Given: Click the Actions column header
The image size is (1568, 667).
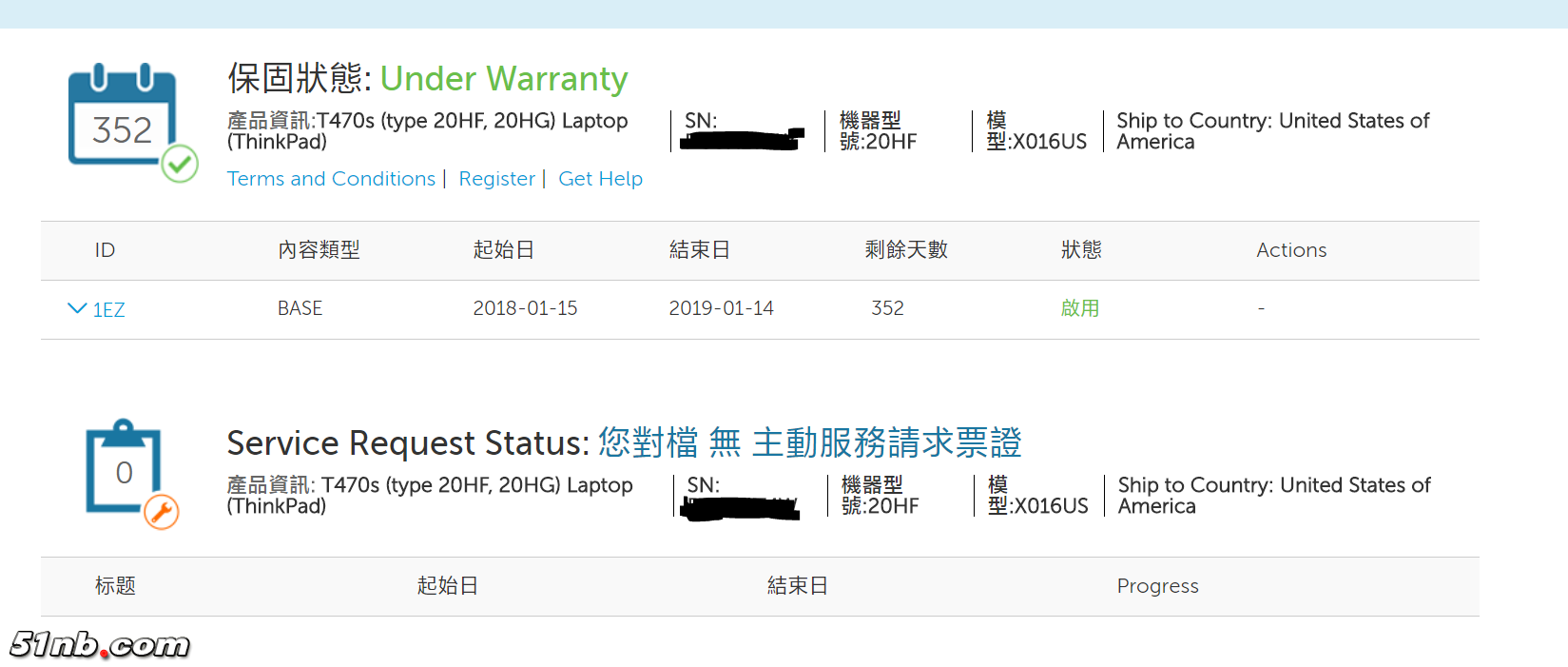Looking at the screenshot, I should (x=1291, y=250).
